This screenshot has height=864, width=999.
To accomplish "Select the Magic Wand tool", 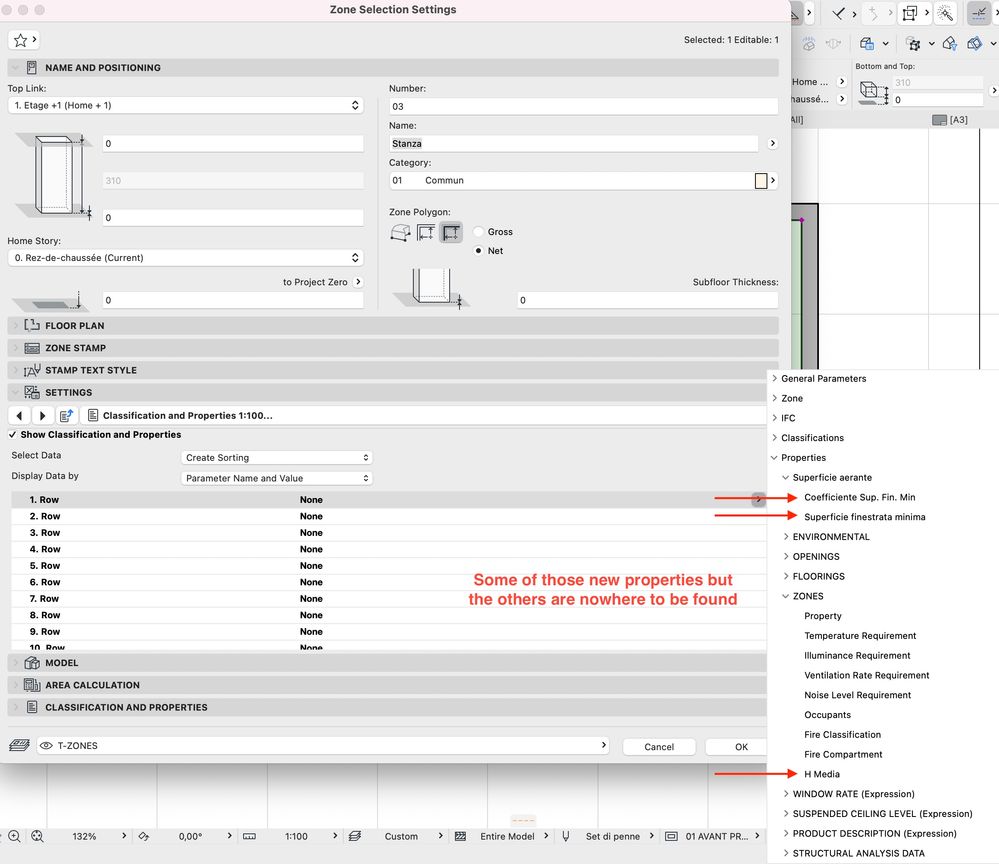I will 946,14.
